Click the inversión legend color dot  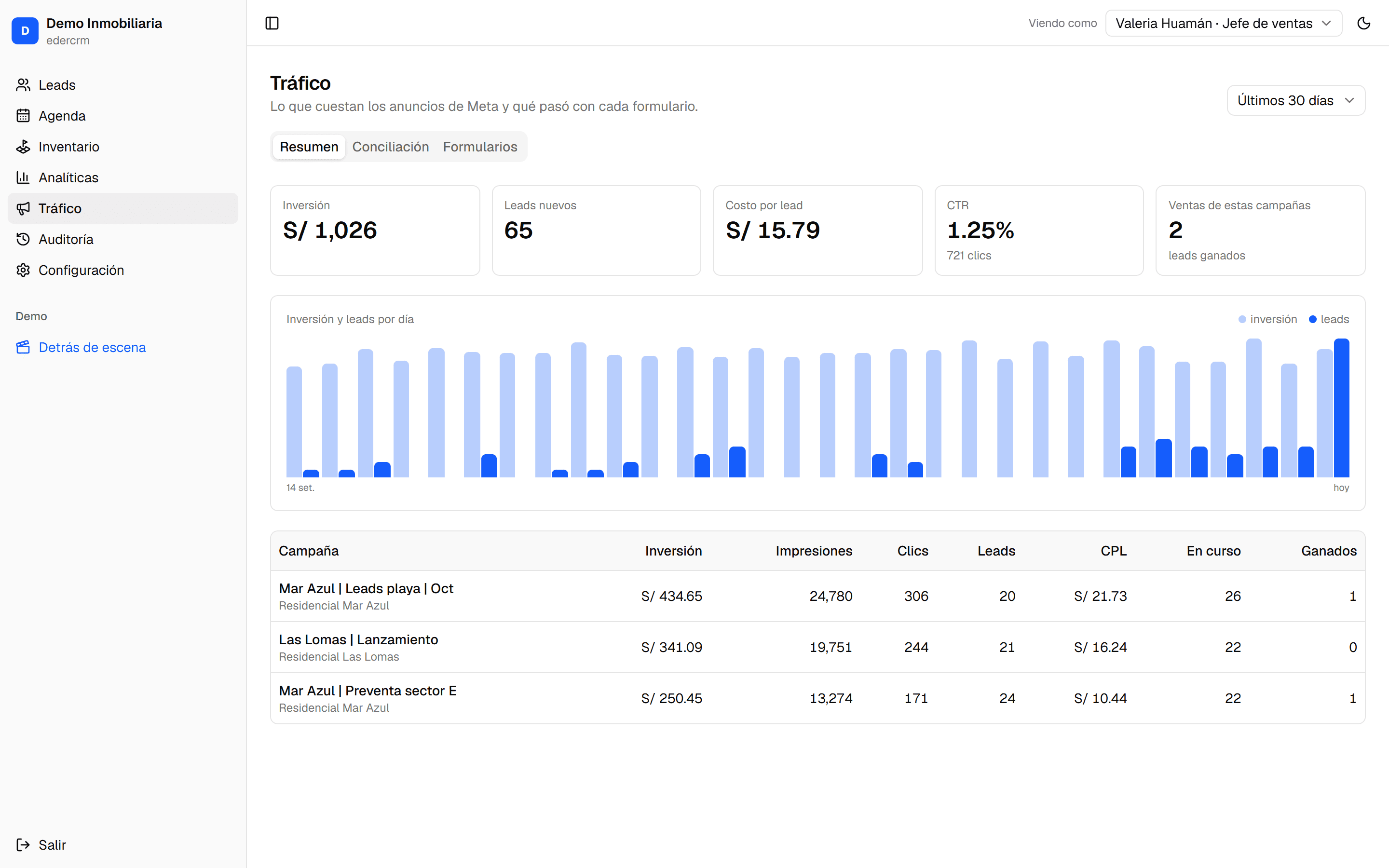click(x=1242, y=319)
